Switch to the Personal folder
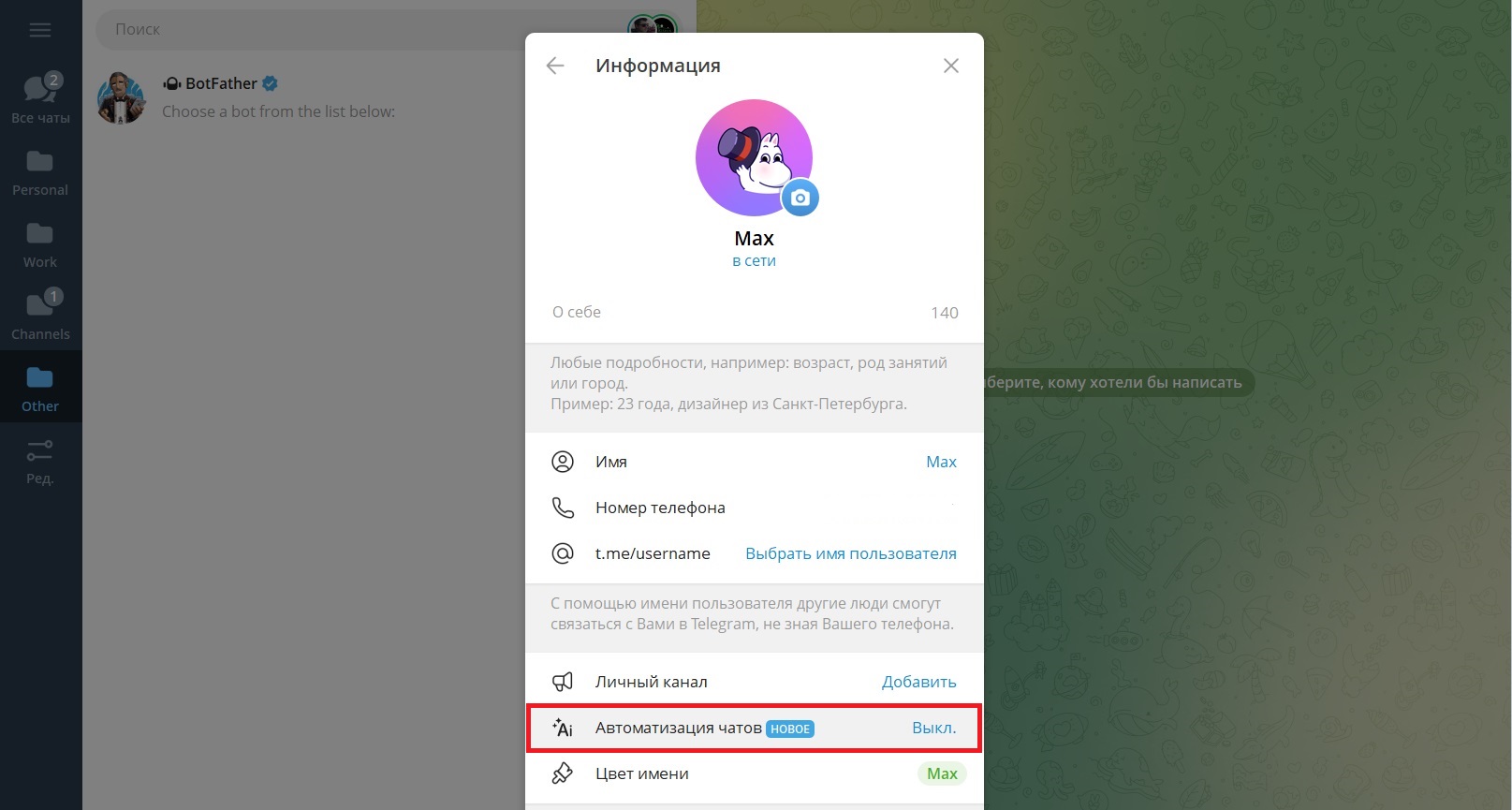 pos(40,172)
